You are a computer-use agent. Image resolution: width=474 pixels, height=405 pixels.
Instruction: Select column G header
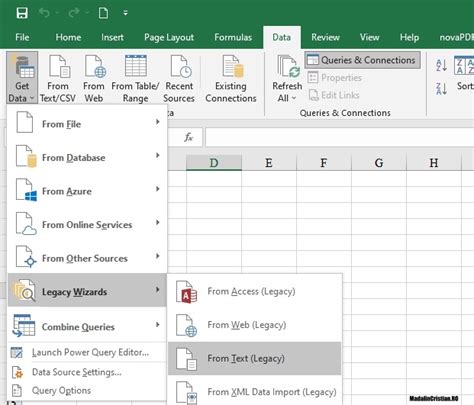[x=379, y=163]
